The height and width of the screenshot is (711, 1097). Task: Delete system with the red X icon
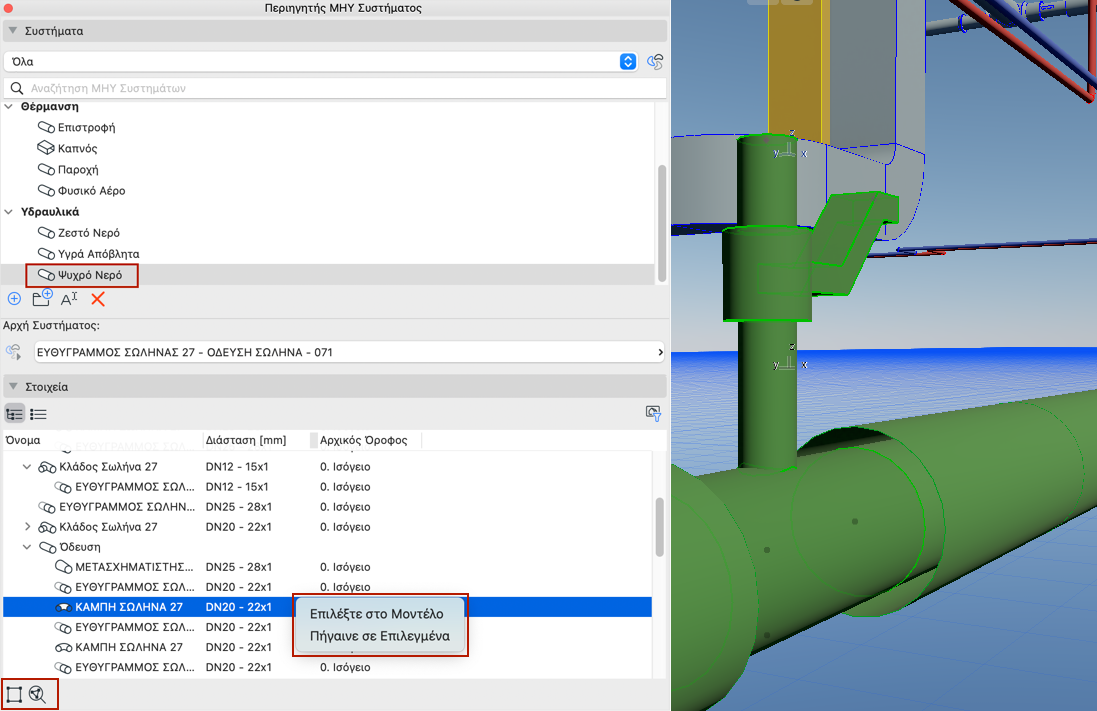click(x=98, y=299)
